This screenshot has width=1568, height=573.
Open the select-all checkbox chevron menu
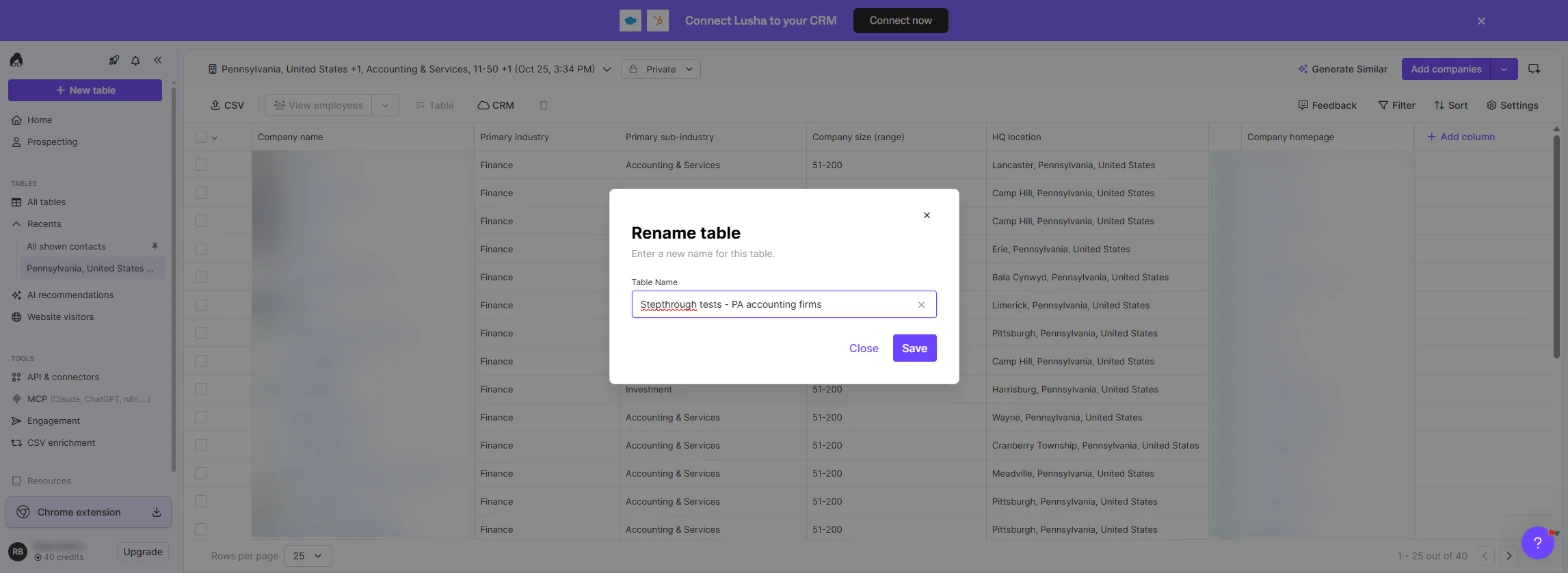coord(214,138)
